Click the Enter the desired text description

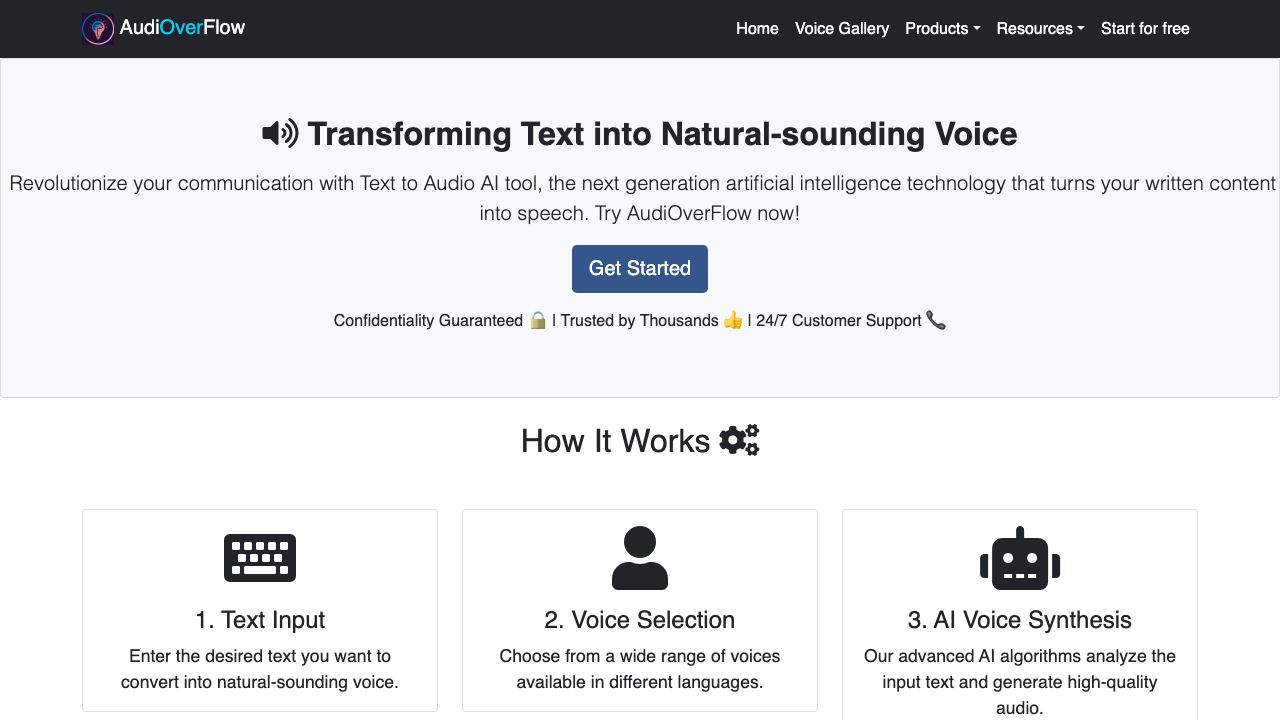click(x=260, y=669)
